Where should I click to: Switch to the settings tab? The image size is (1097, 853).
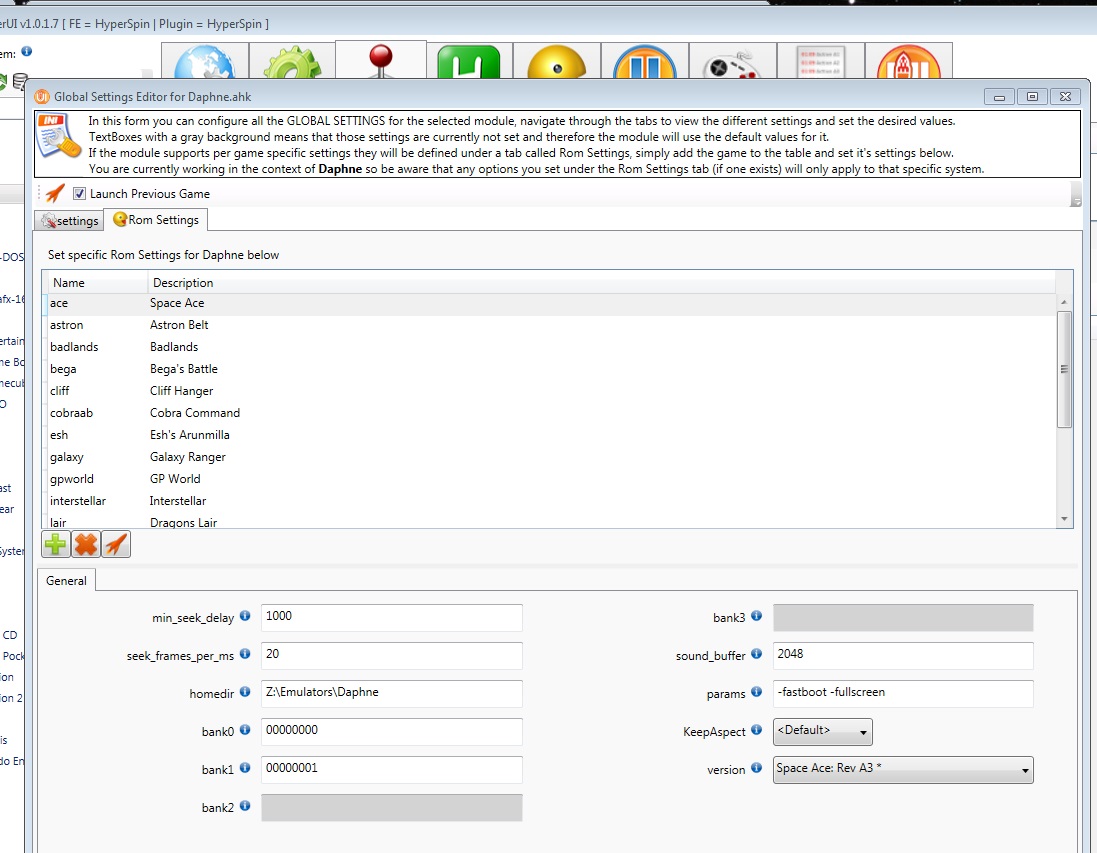(69, 220)
